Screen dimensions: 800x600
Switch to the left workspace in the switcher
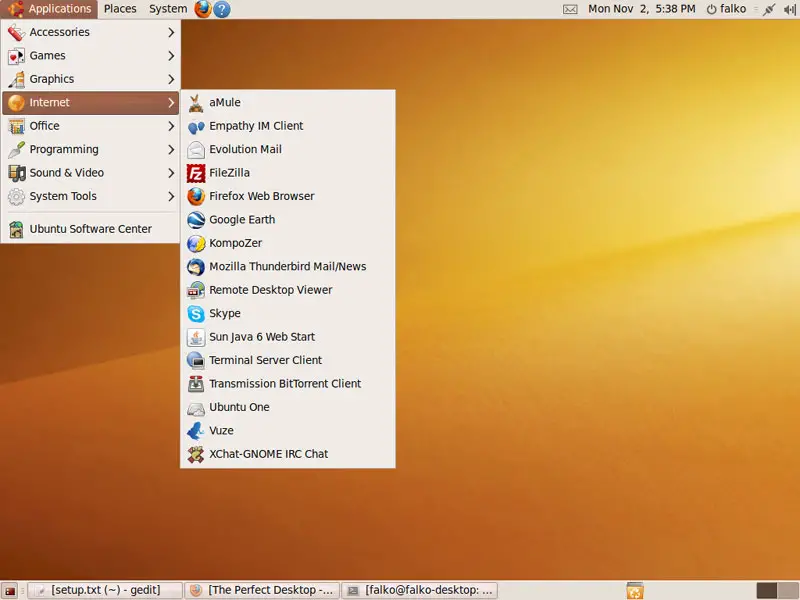point(766,591)
